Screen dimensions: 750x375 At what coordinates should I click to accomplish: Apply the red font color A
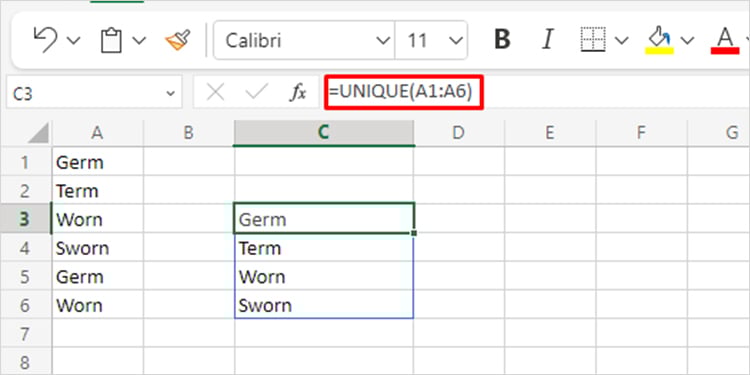[x=725, y=40]
